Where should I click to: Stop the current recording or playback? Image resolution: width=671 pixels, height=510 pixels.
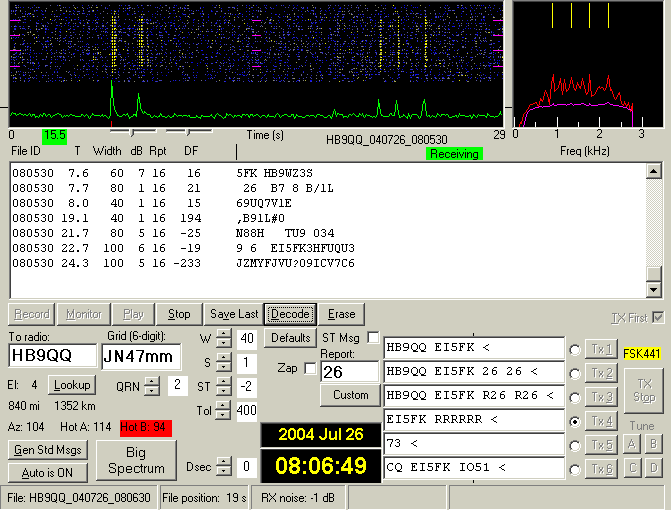(x=179, y=314)
